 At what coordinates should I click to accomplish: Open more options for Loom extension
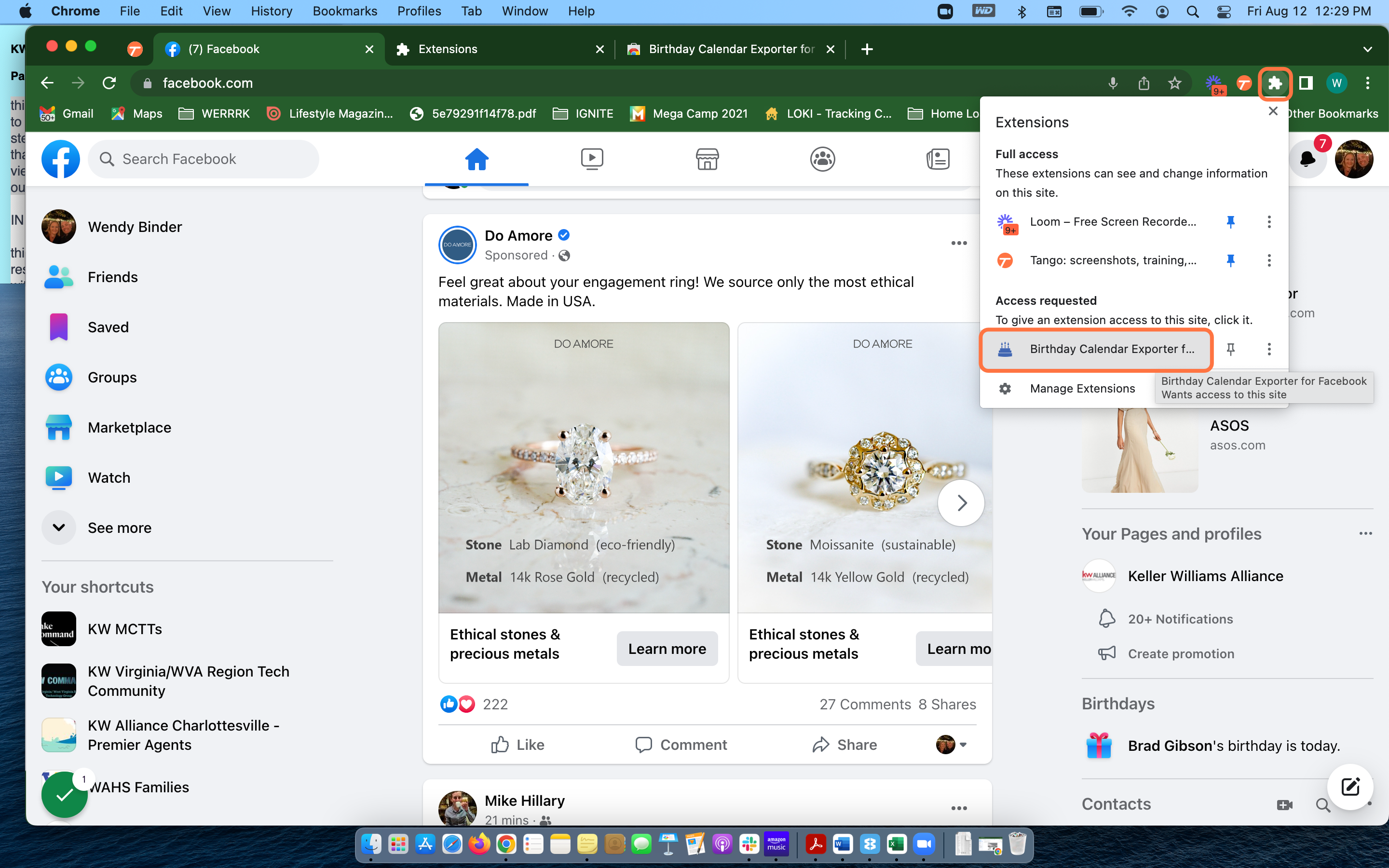(x=1269, y=222)
